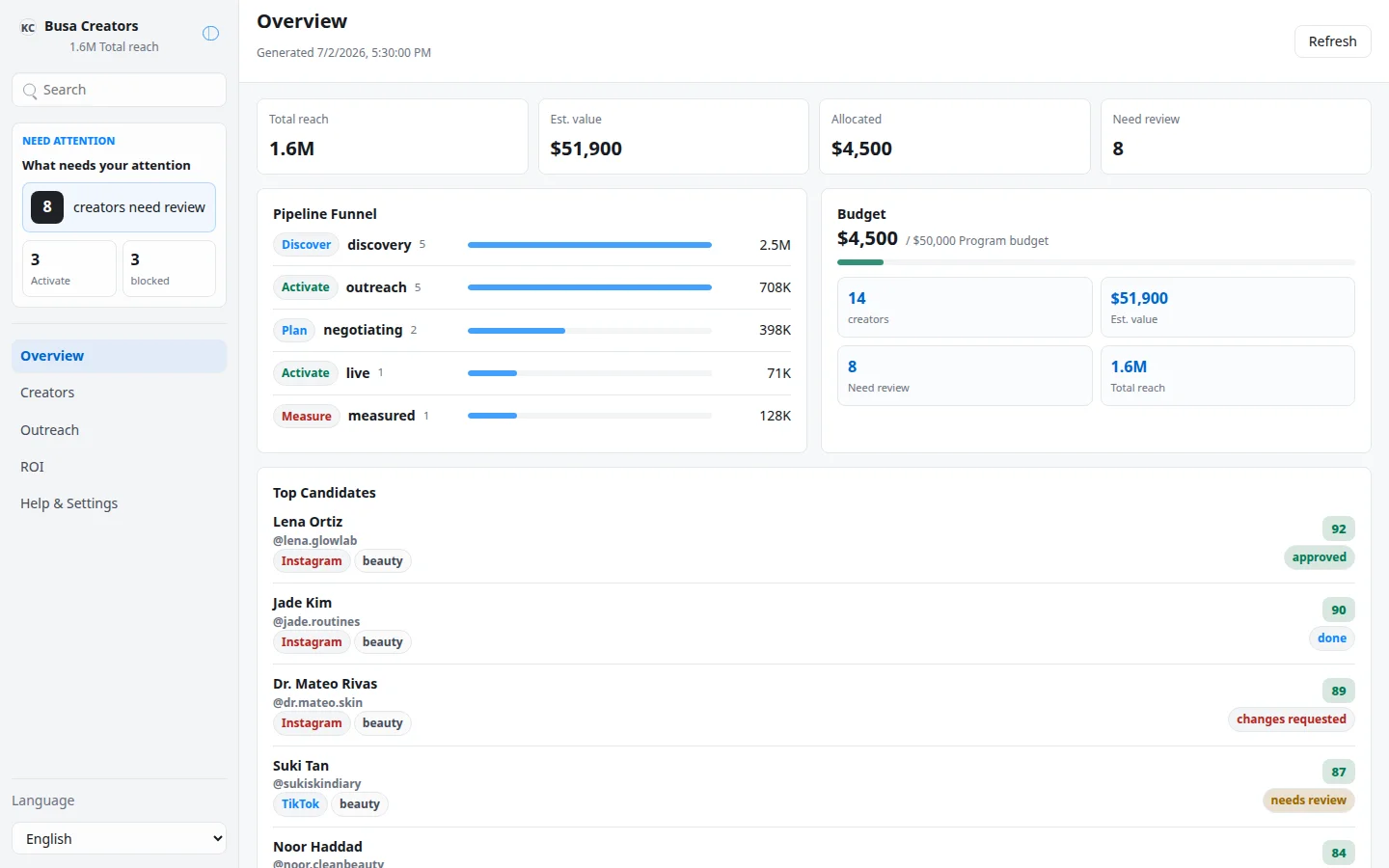This screenshot has height=868, width=1389.
Task: Open Help & Settings
Action: 119,503
